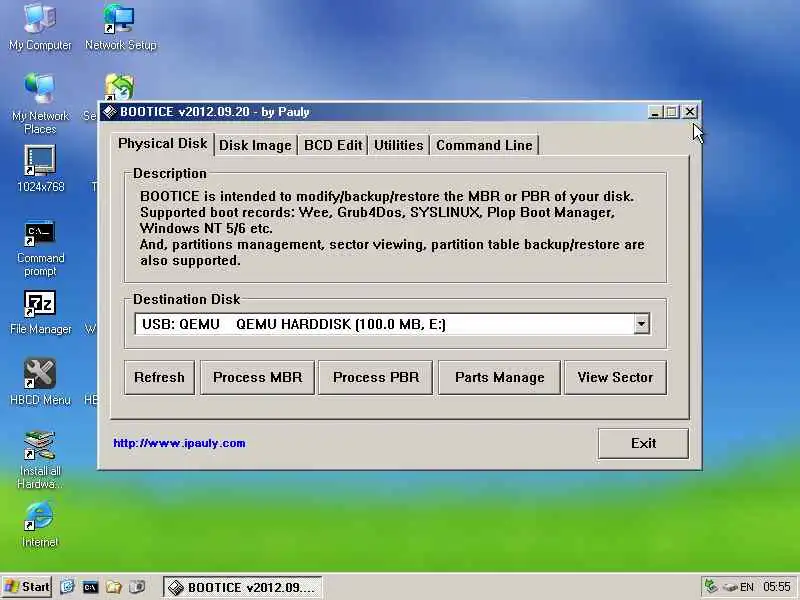Open the http://www.ipauly.com link

(179, 443)
